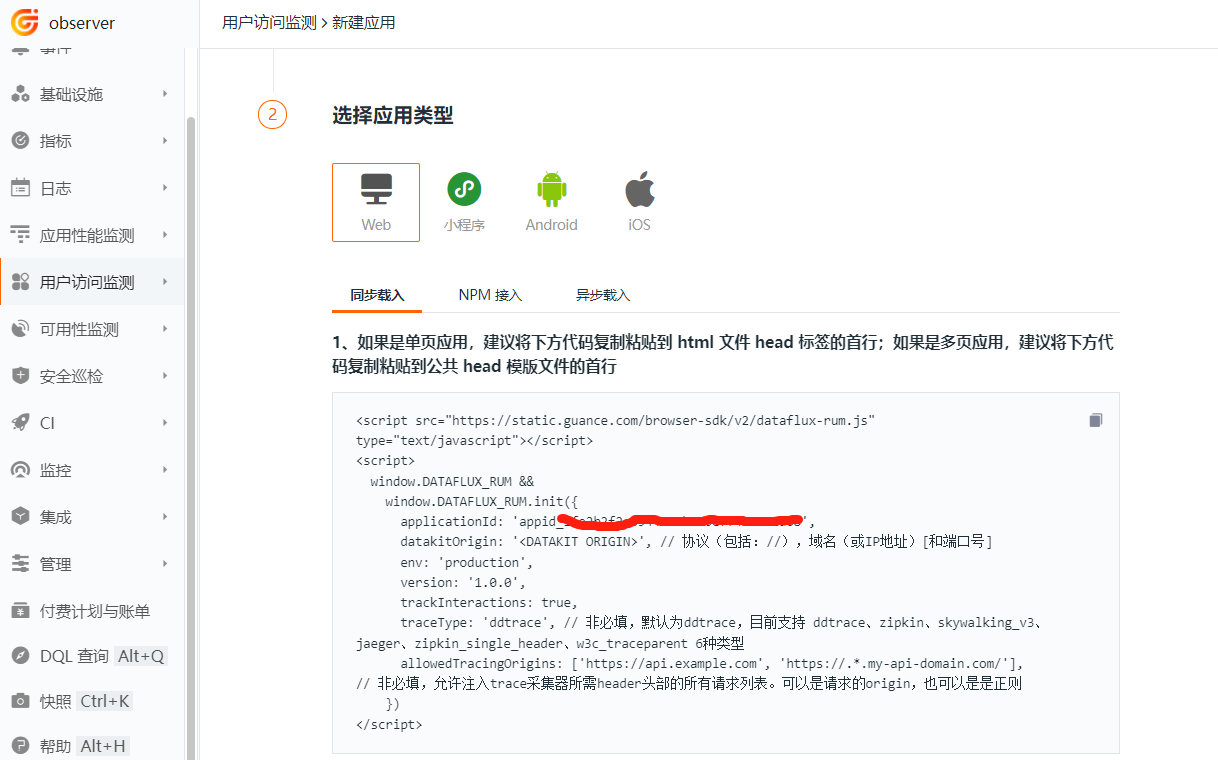Open the 集成 menu item
The image size is (1218, 760).
[92, 517]
